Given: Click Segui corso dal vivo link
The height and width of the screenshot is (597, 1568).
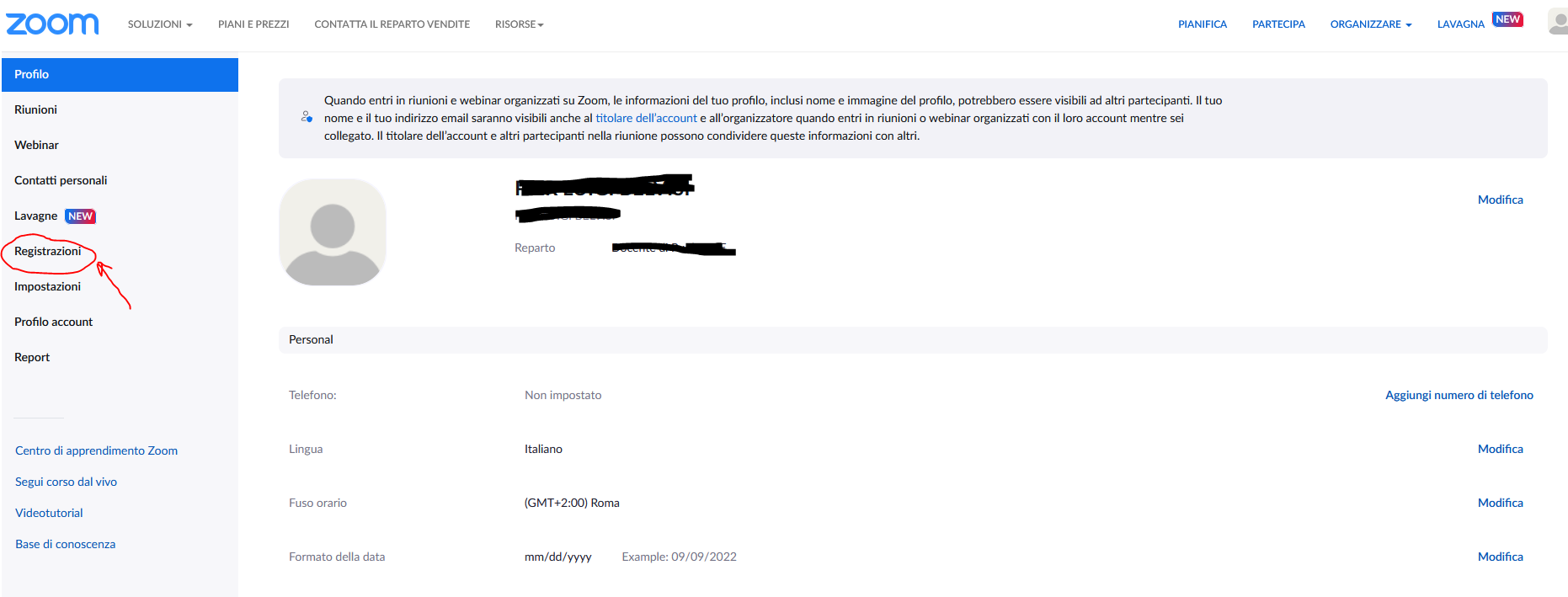Looking at the screenshot, I should 66,482.
